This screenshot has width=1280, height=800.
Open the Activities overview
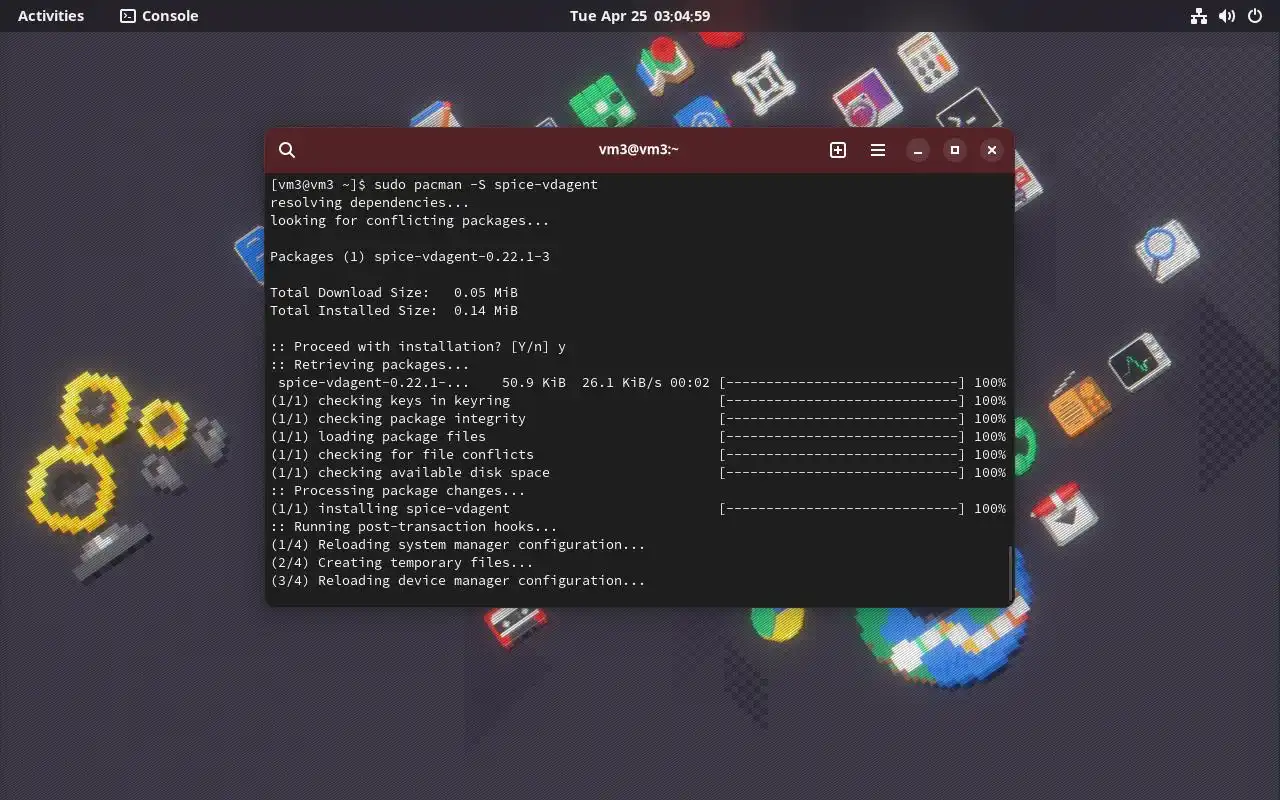tap(51, 16)
